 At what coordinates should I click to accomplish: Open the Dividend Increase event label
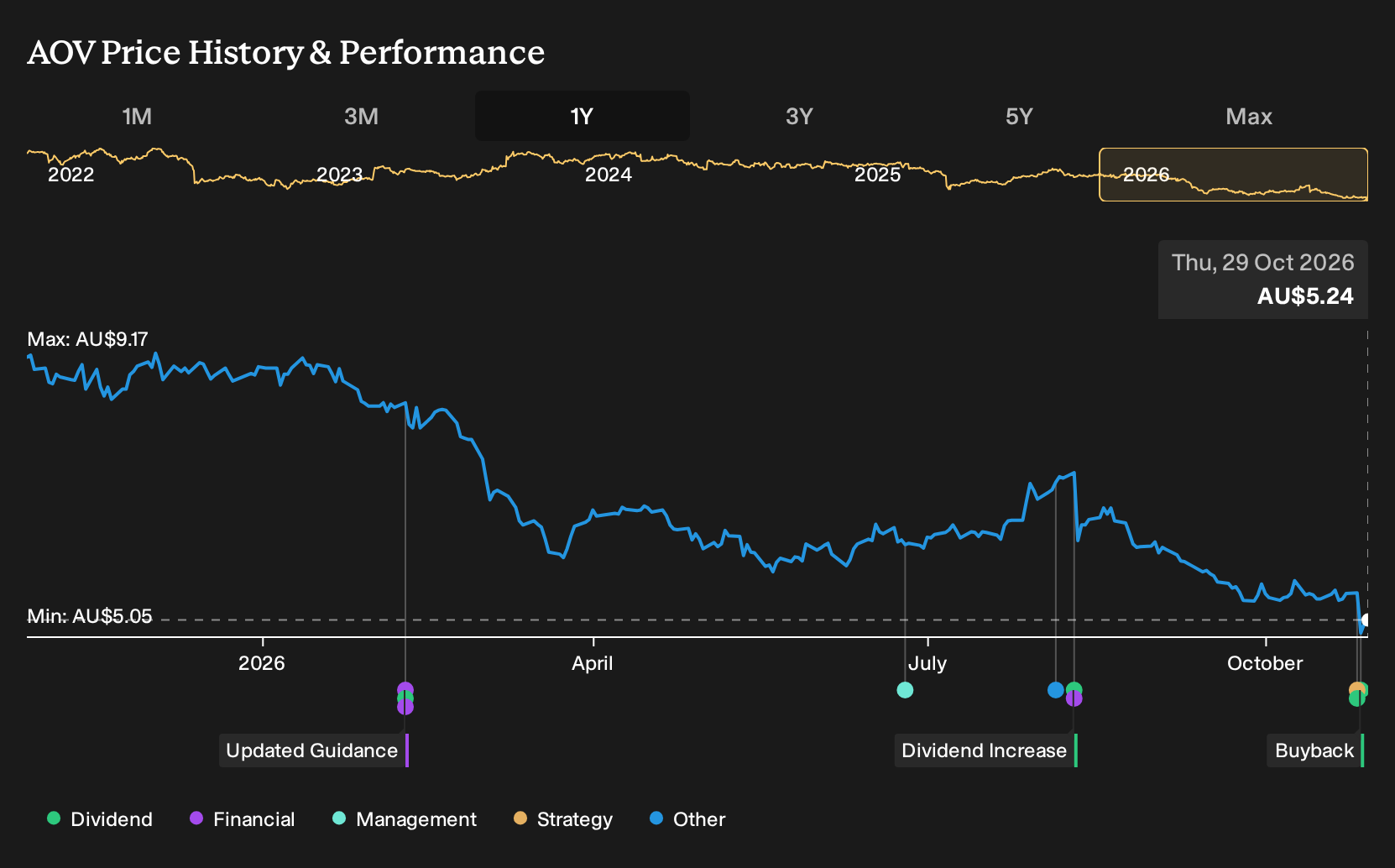click(x=985, y=750)
